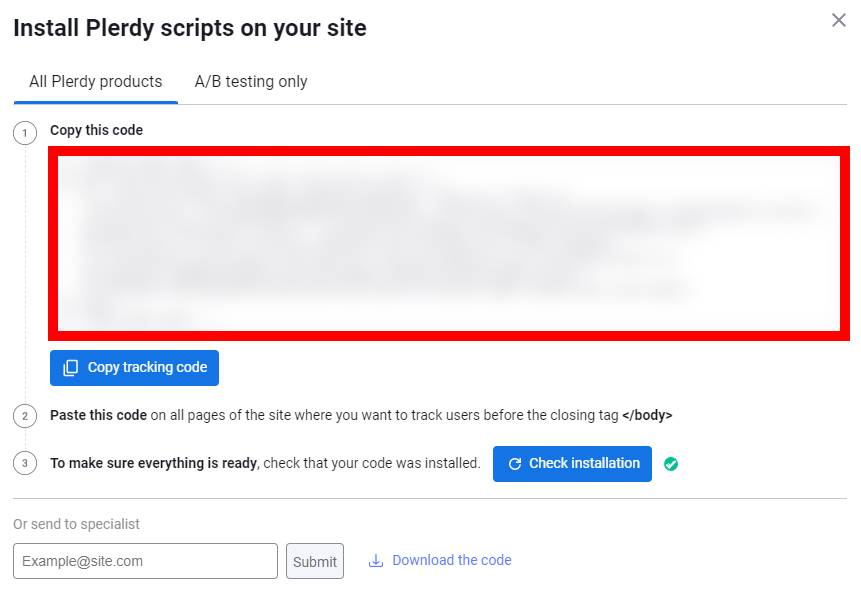Click the Download the code link
The width and height of the screenshot is (861, 591).
[x=440, y=560]
